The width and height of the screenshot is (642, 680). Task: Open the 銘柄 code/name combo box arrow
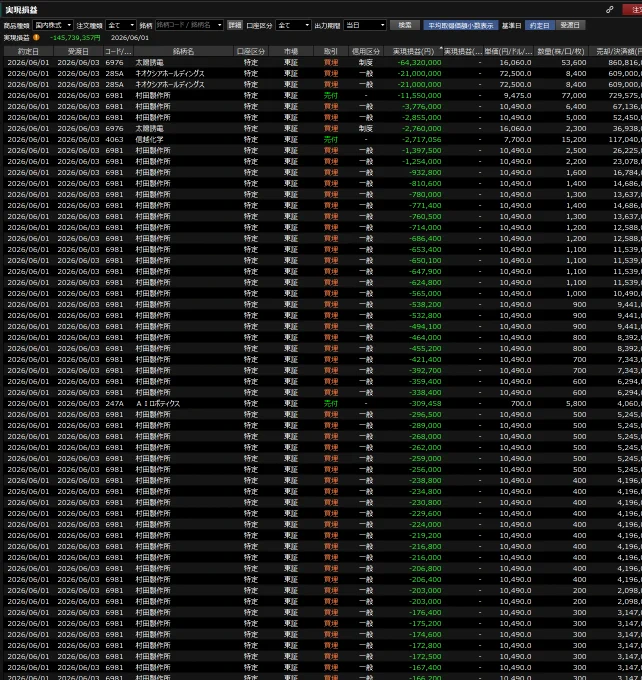[219, 25]
